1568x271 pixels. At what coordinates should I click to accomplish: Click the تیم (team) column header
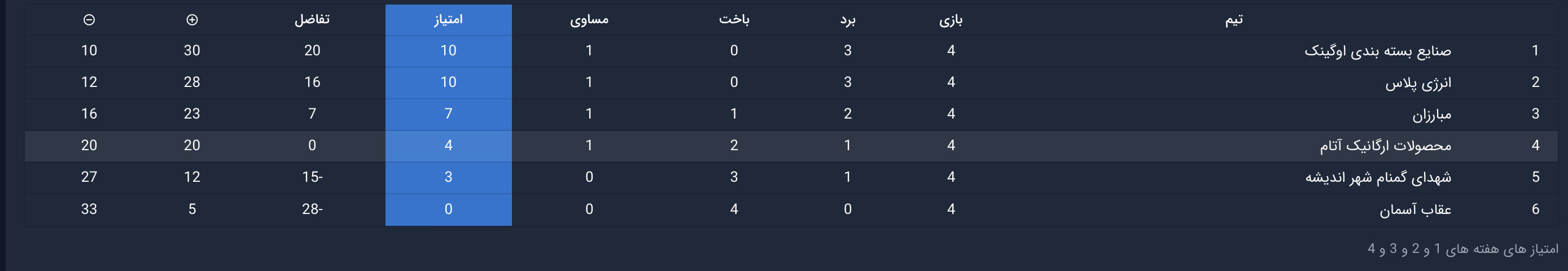tap(1233, 20)
